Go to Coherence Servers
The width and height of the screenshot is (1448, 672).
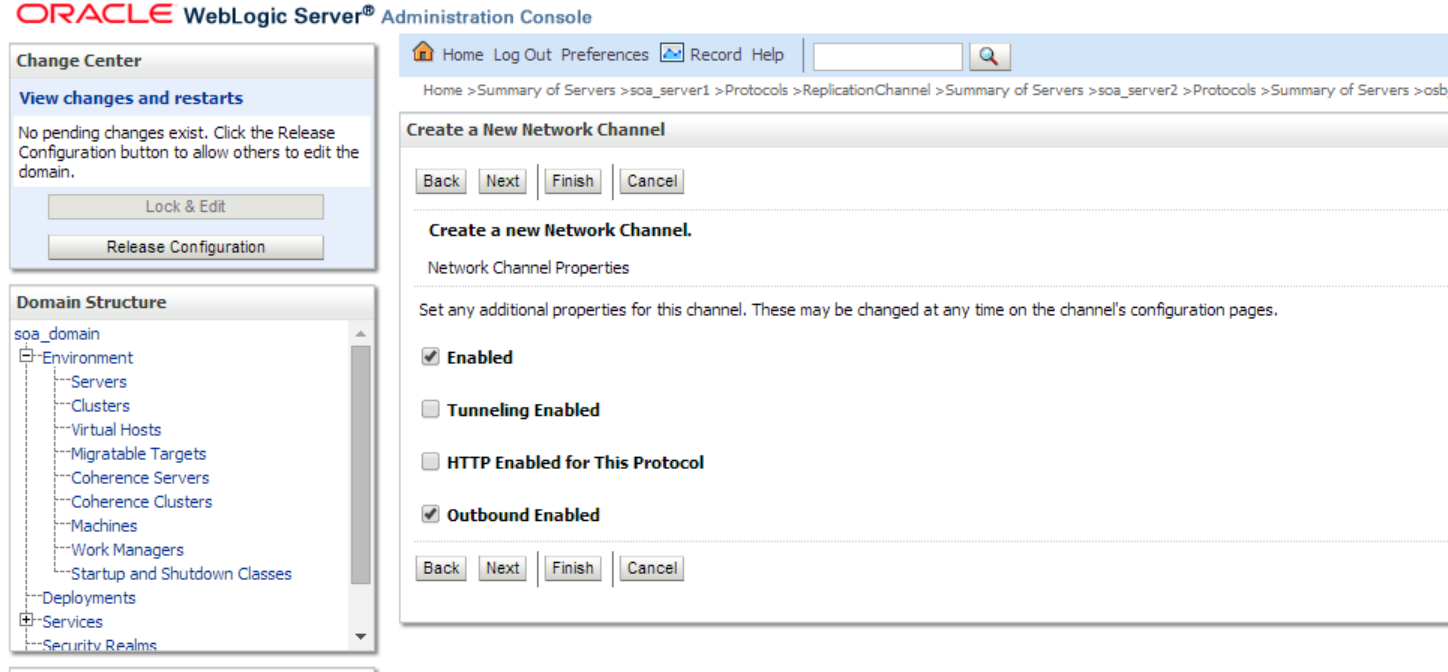pyautogui.click(x=140, y=478)
